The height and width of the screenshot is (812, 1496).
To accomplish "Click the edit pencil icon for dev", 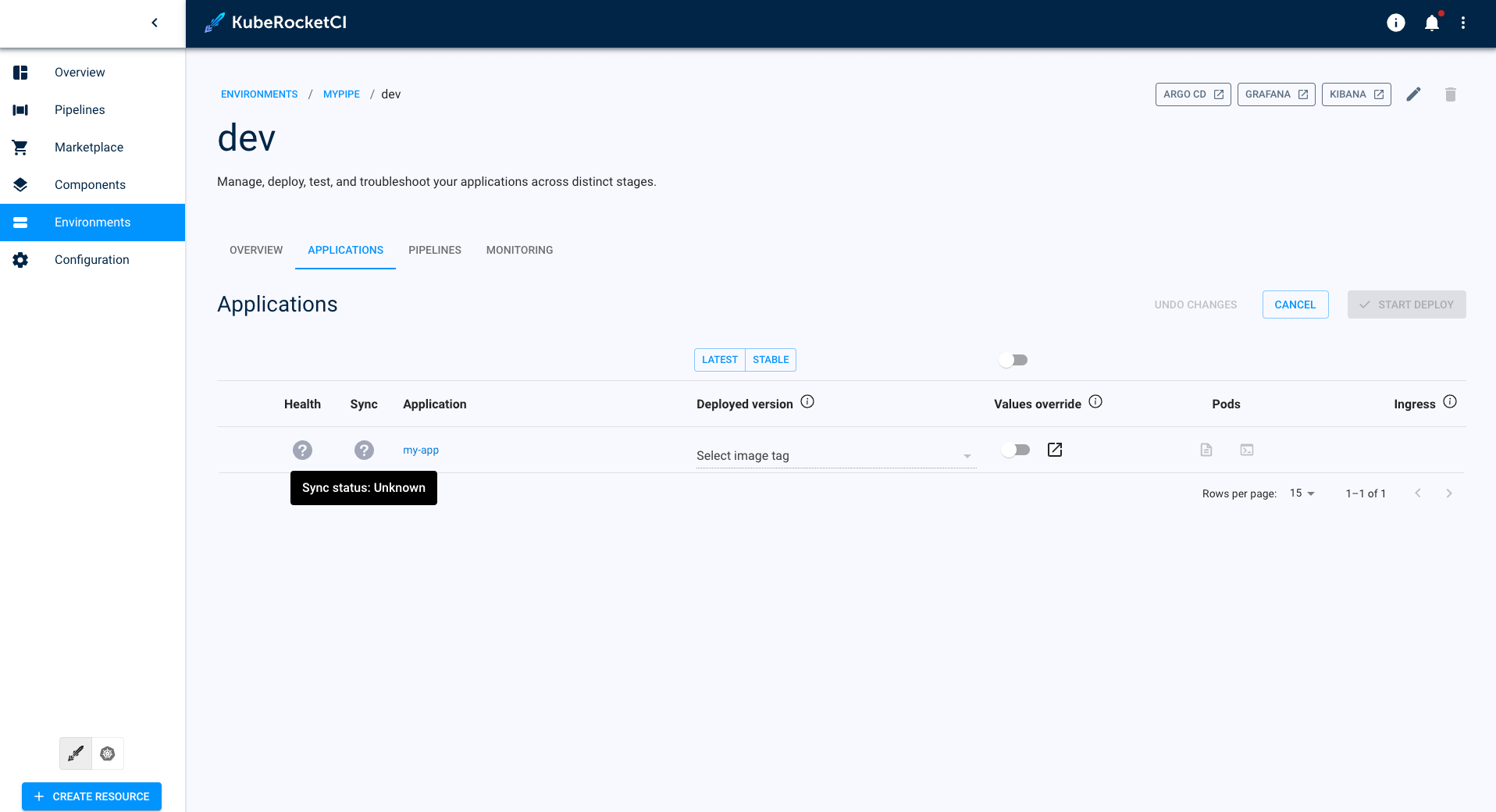I will [1413, 94].
